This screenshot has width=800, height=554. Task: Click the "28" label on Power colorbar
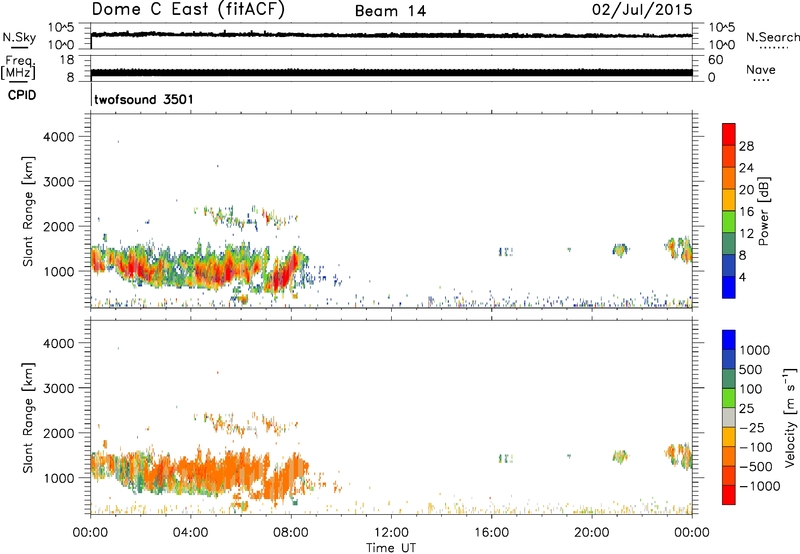(x=746, y=146)
